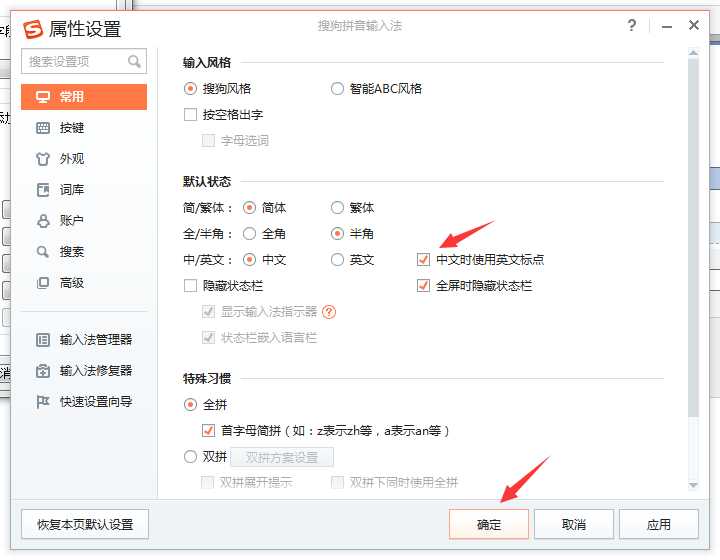Click the vertical scrollbar thumb
Viewport: 720px width, 560px height.
(693, 237)
